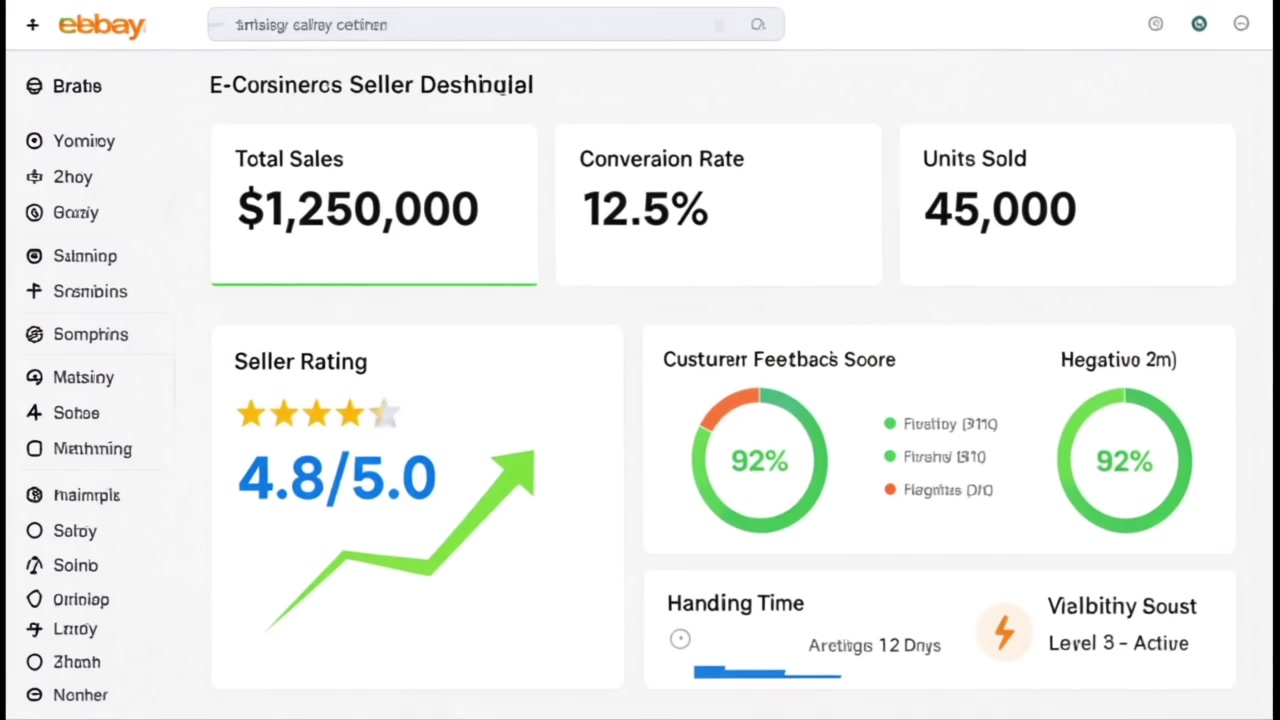Click the orange lightning bolt icon

click(x=1004, y=632)
